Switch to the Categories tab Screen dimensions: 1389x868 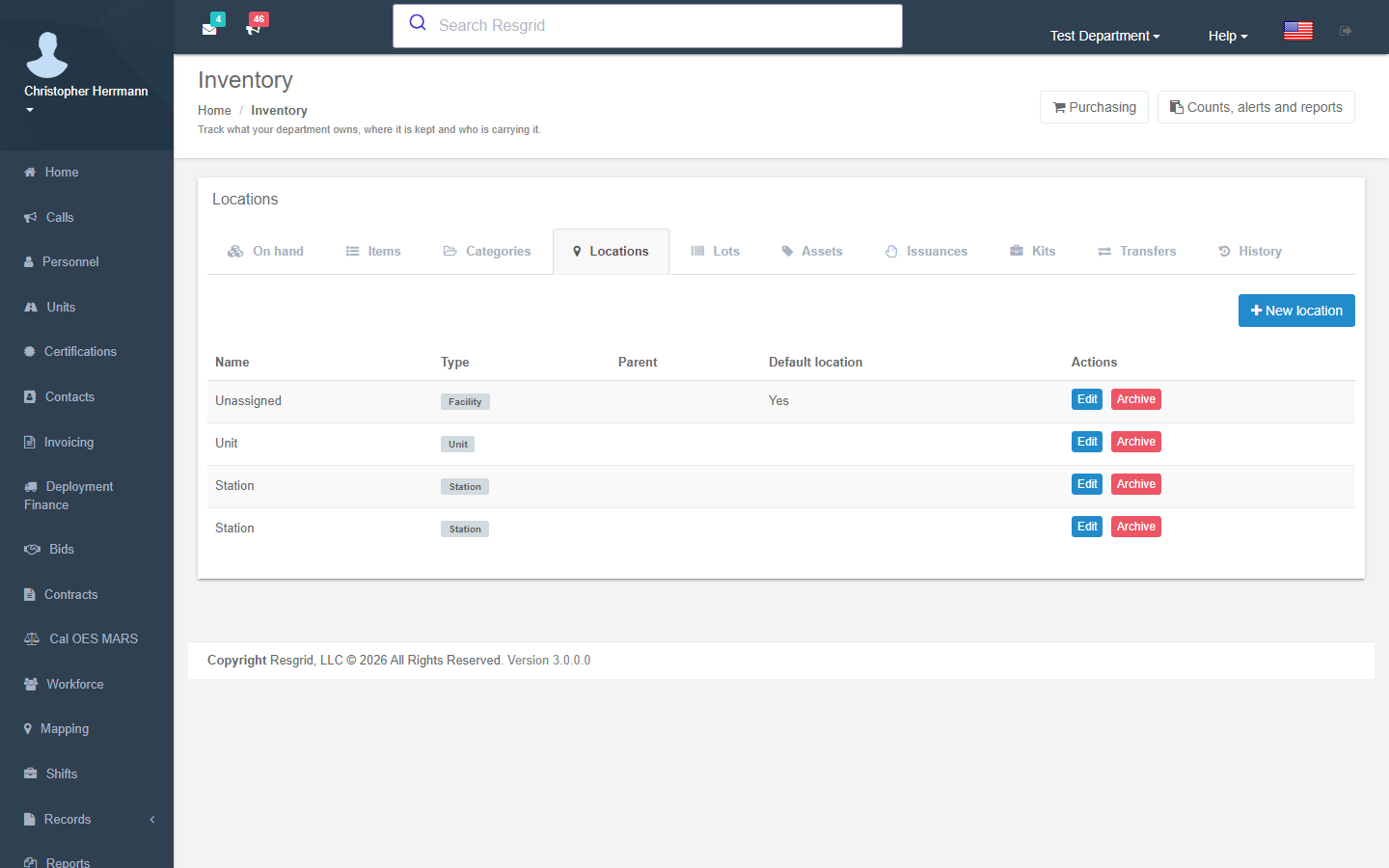click(487, 252)
